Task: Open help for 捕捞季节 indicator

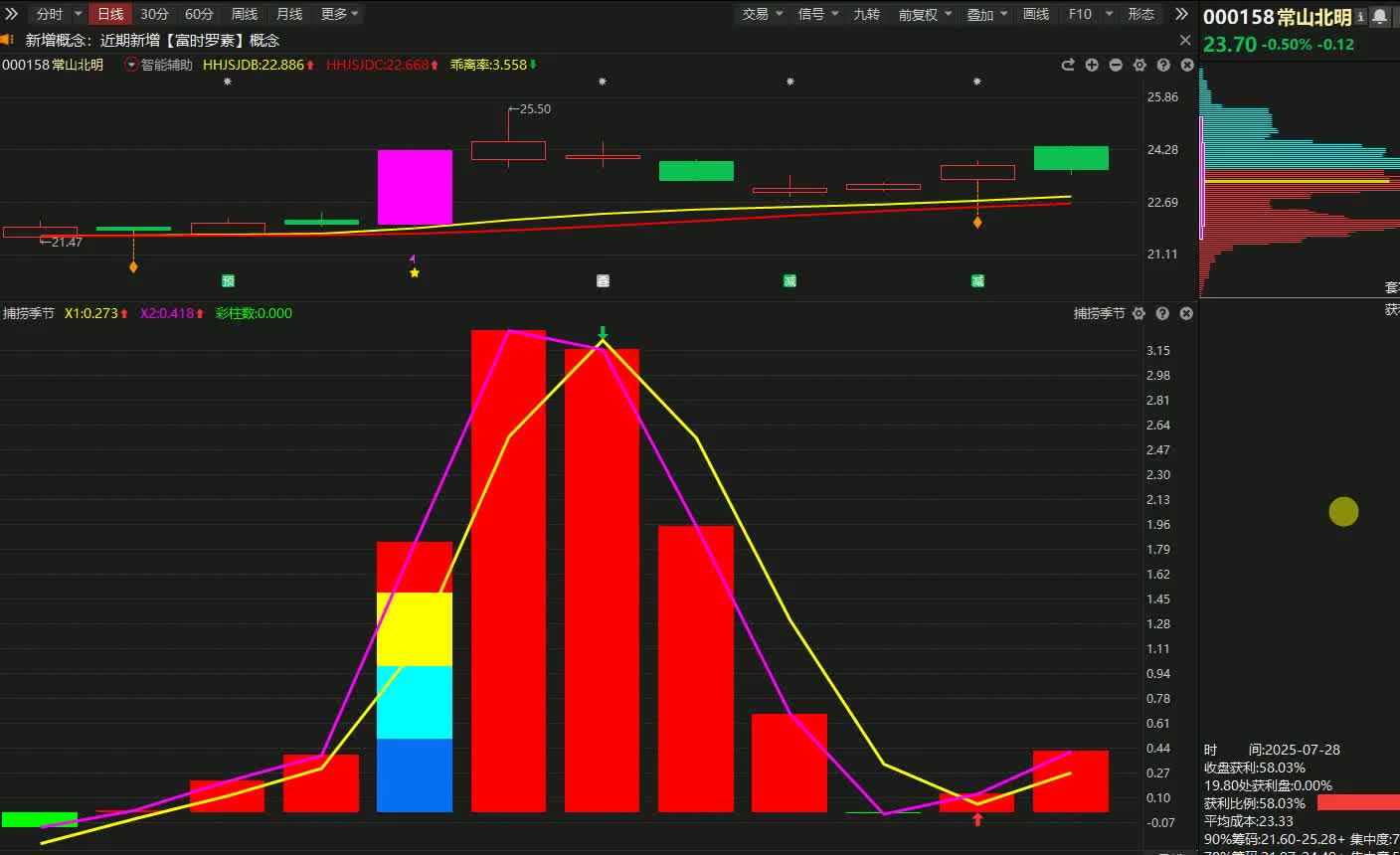Action: point(1162,313)
